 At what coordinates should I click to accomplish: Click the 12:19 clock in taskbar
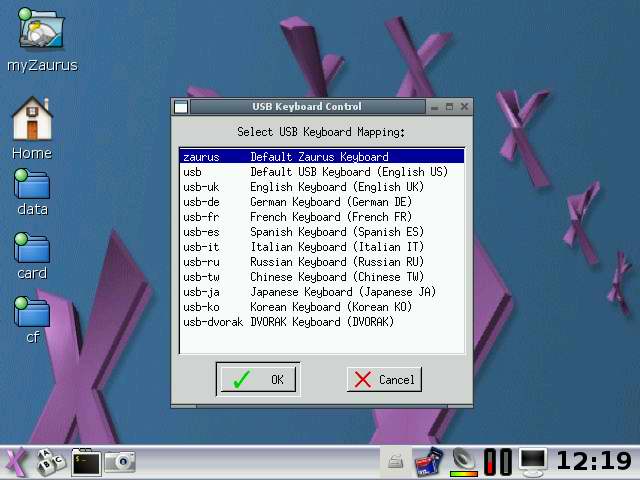[593, 461]
